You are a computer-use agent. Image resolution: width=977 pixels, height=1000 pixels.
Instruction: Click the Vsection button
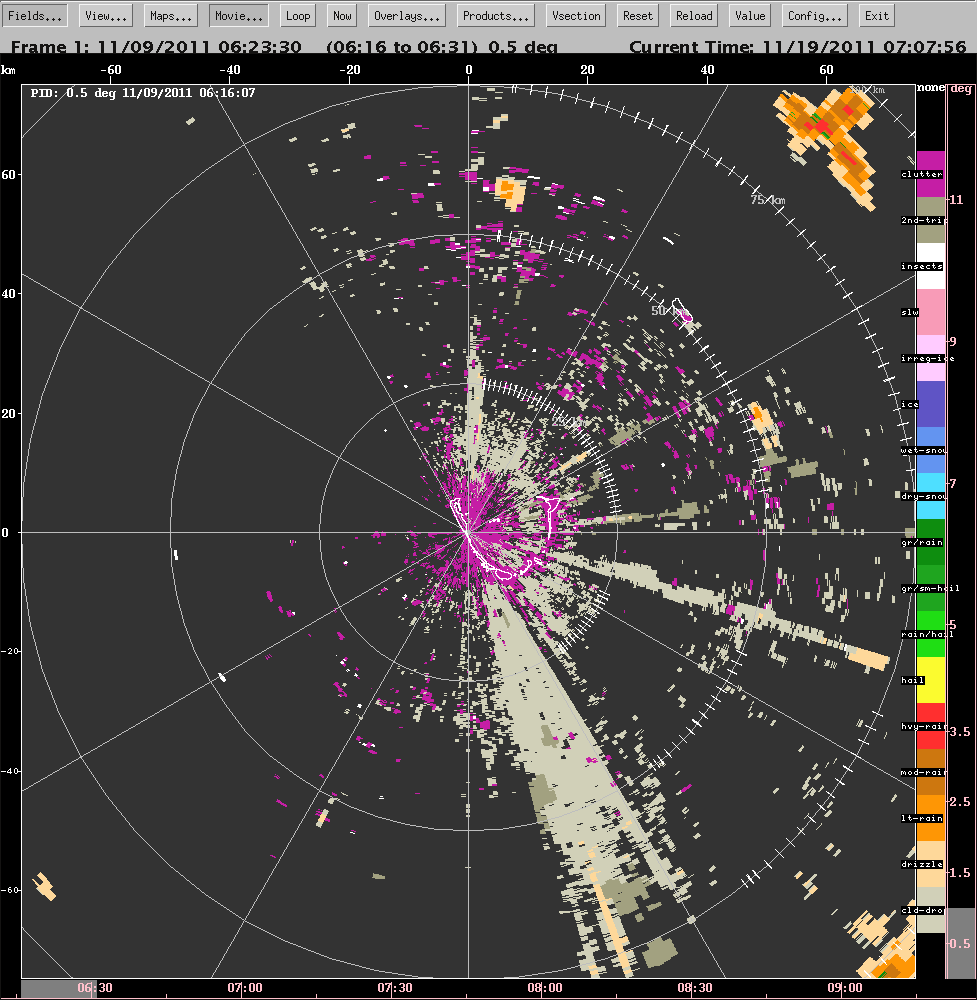pyautogui.click(x=576, y=16)
